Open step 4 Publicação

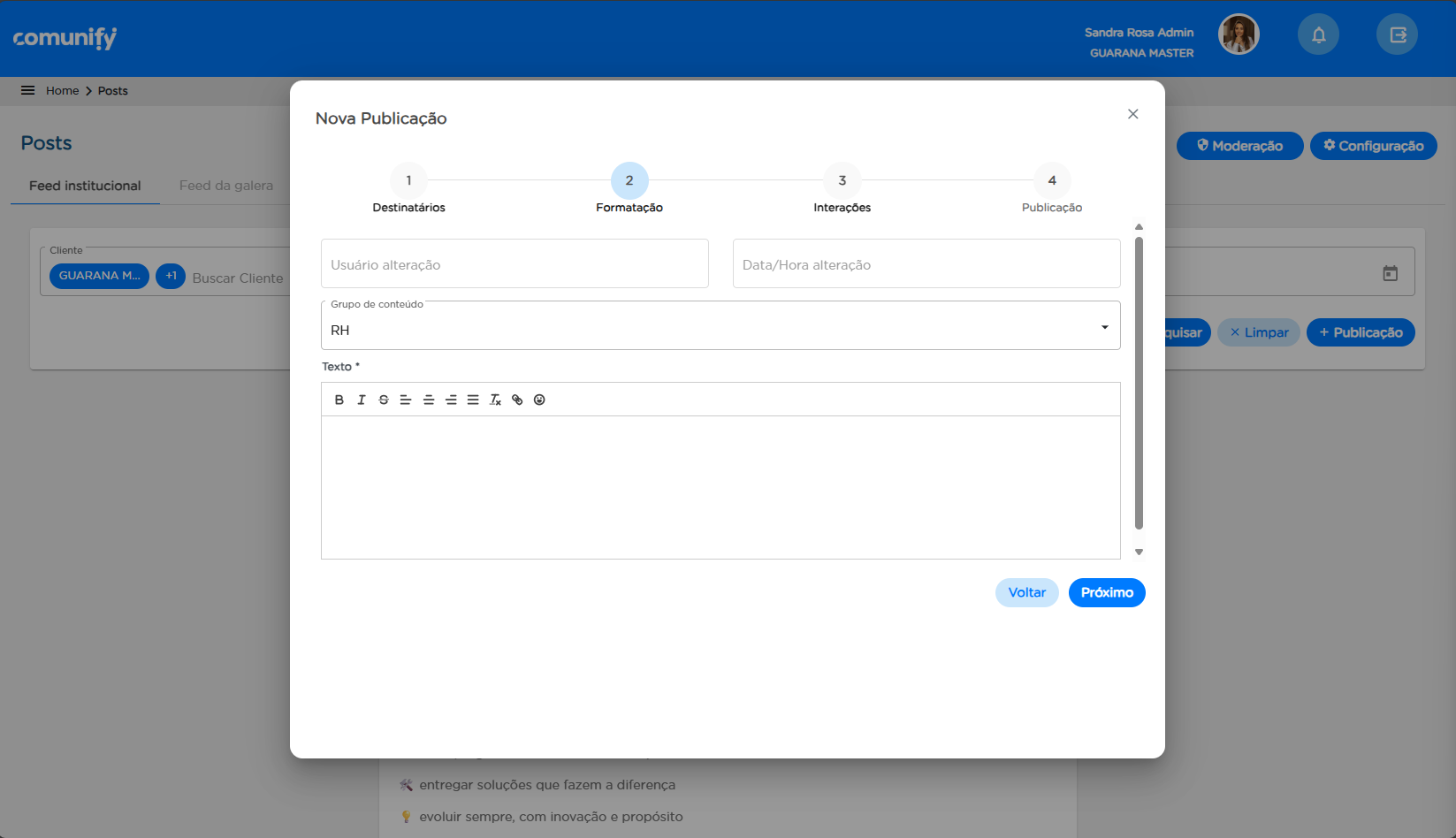pyautogui.click(x=1051, y=180)
